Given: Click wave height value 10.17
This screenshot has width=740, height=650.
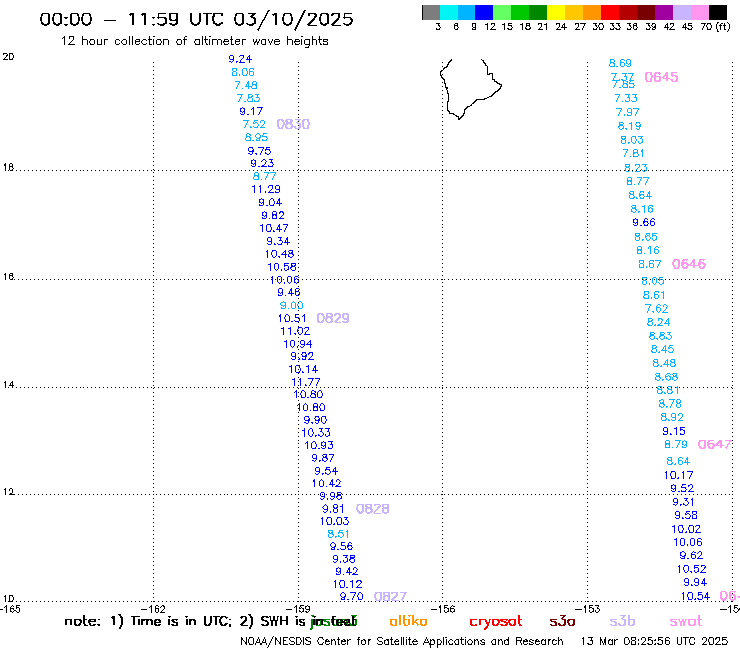Looking at the screenshot, I should click(679, 475).
